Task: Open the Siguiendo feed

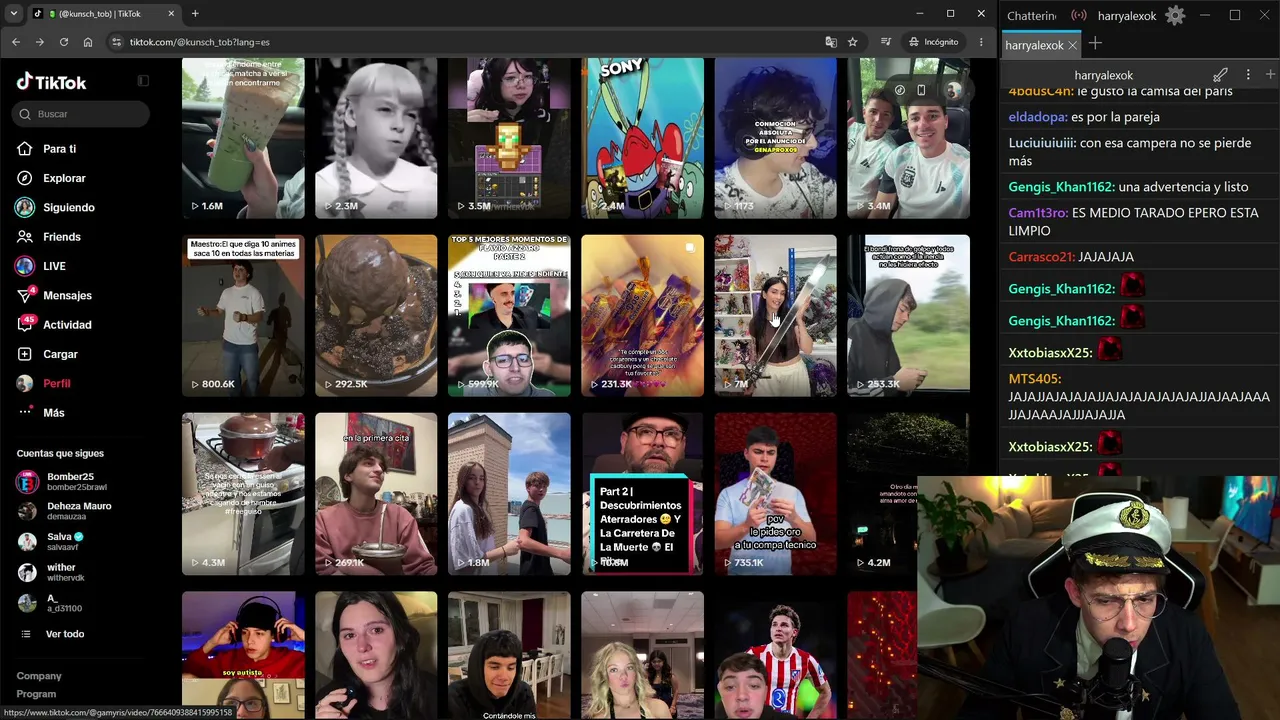Action: tap(68, 208)
